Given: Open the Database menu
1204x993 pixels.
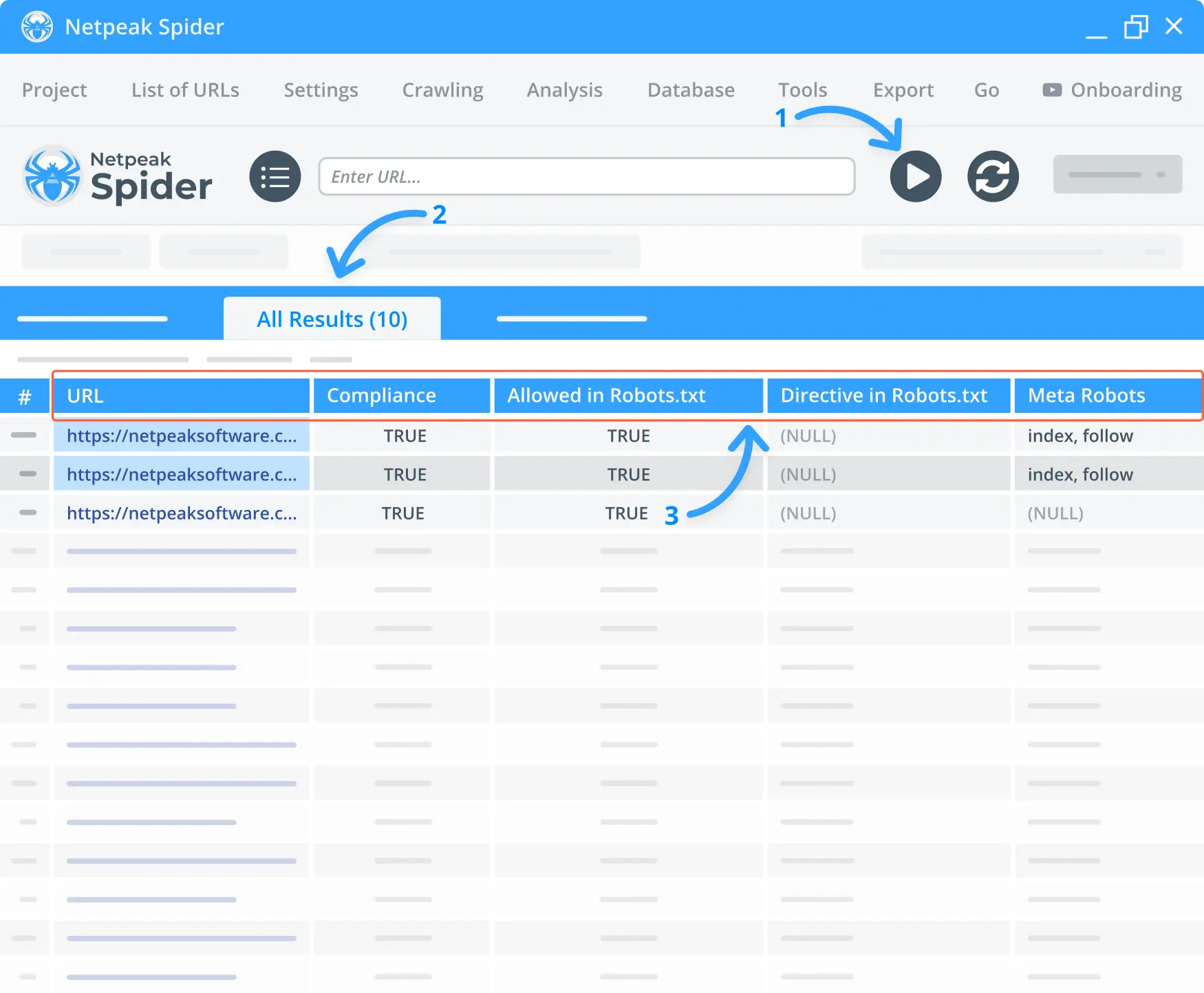Looking at the screenshot, I should [691, 90].
